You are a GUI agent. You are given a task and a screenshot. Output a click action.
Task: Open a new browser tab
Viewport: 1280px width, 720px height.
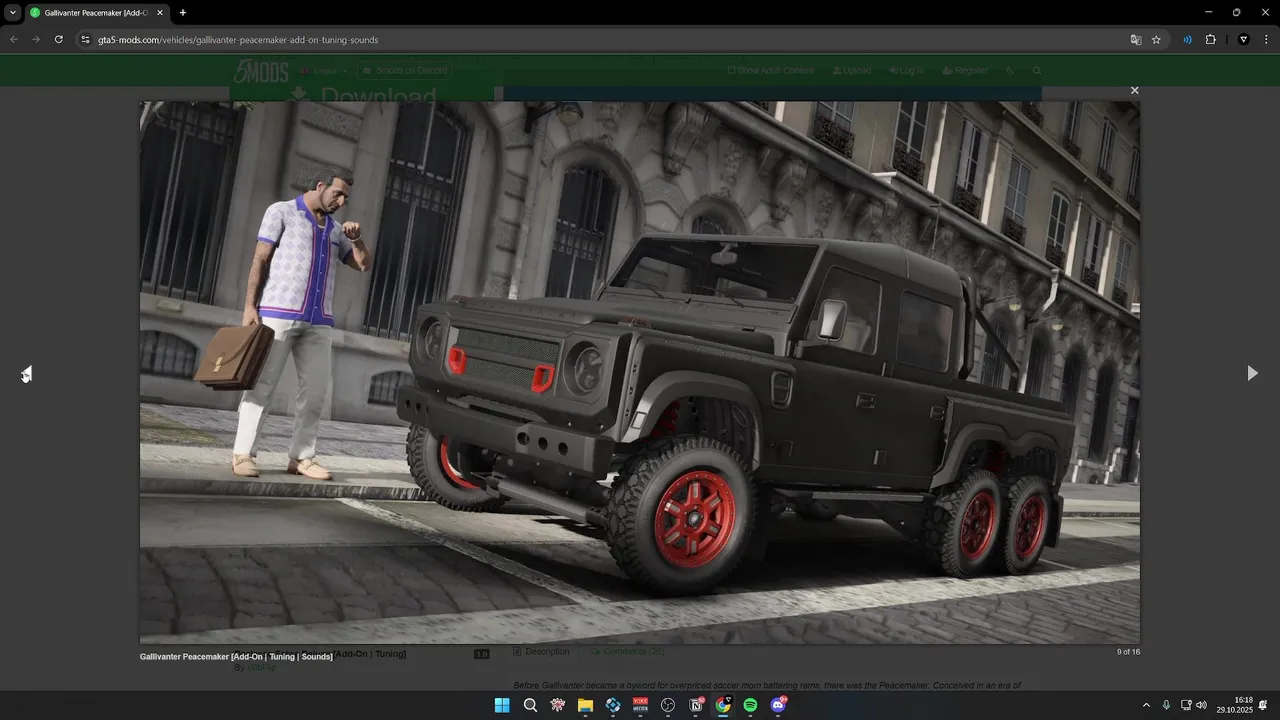pyautogui.click(x=182, y=13)
